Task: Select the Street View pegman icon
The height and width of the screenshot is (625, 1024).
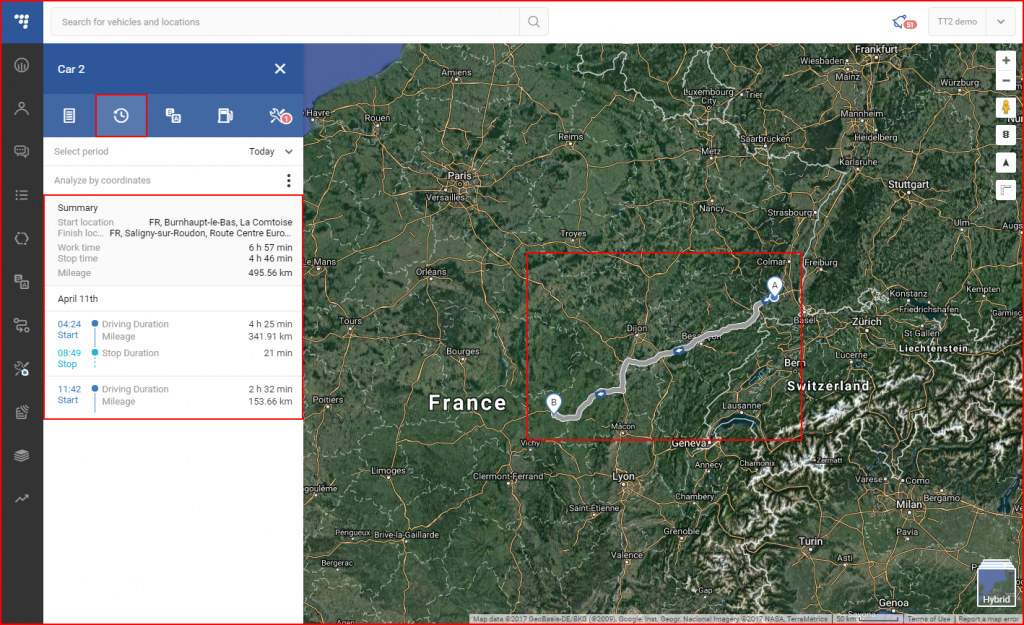Action: [1006, 108]
